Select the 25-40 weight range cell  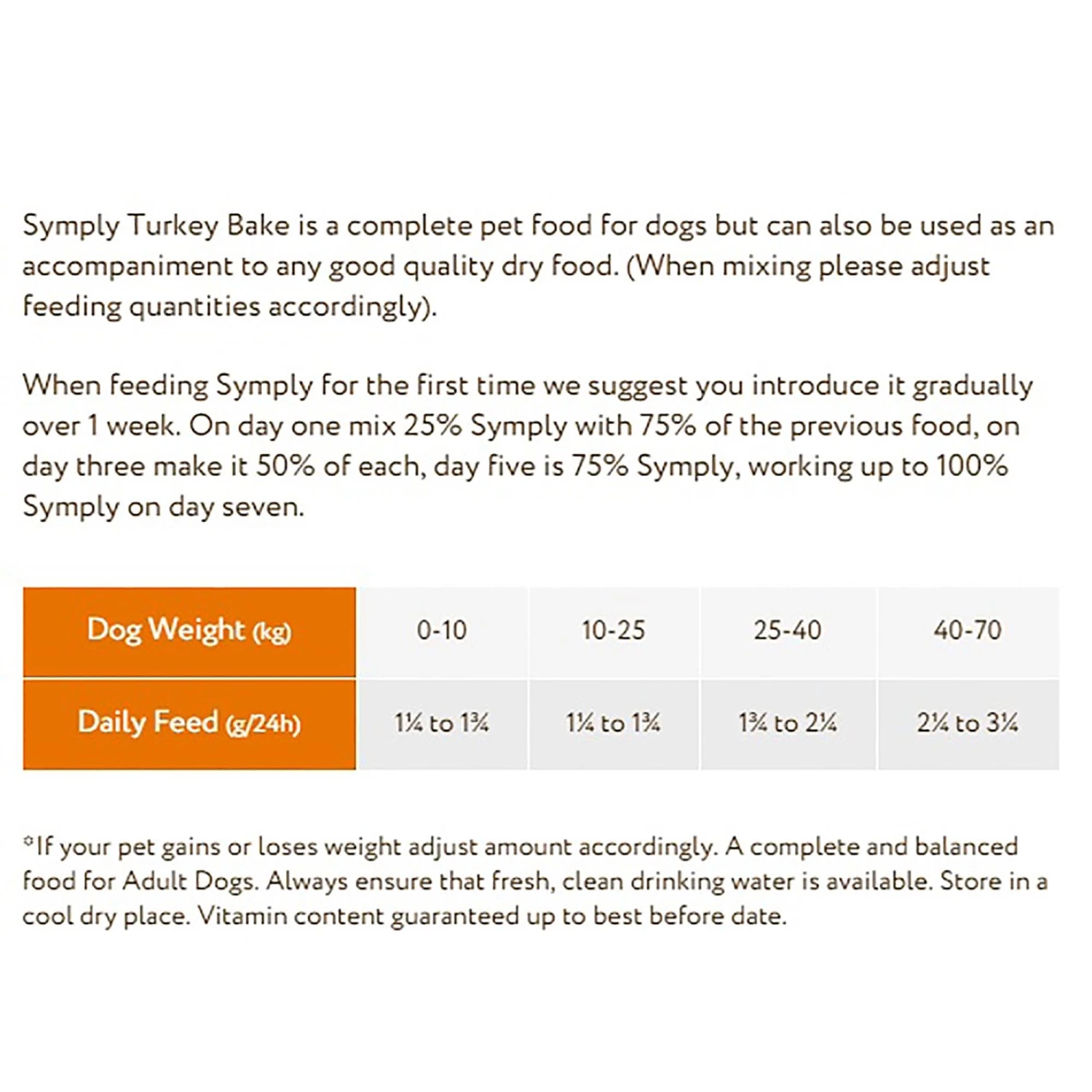(x=788, y=630)
